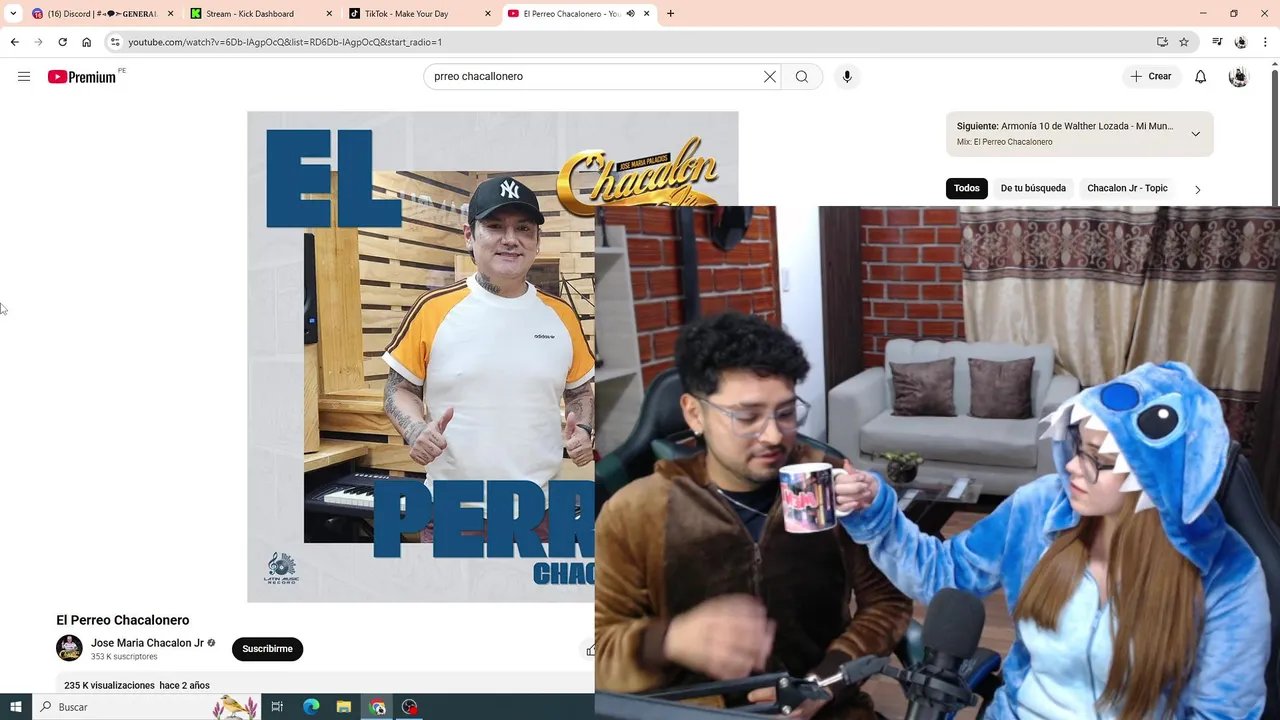Subscribe with the Suscribirme button

pyautogui.click(x=267, y=649)
